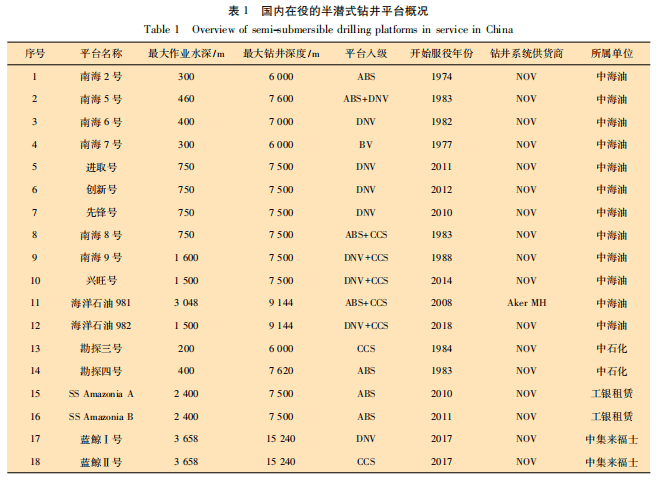Click classification ABS+CCS in 南海 8 号 row
The width and height of the screenshot is (659, 481).
(x=366, y=235)
